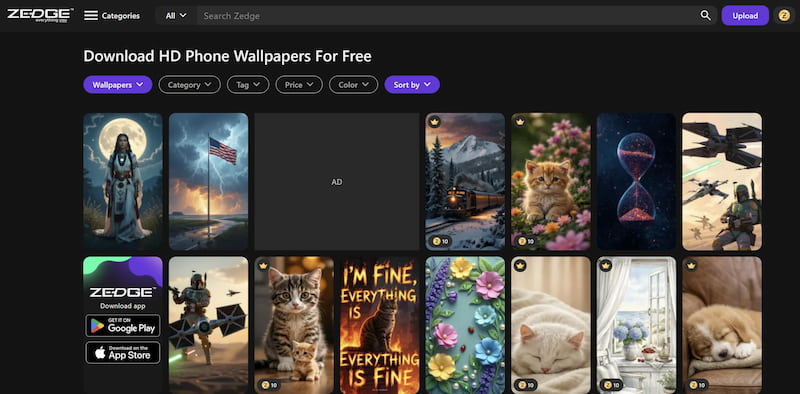Open the hourglass galaxy wallpaper thumbnail

[x=636, y=182]
